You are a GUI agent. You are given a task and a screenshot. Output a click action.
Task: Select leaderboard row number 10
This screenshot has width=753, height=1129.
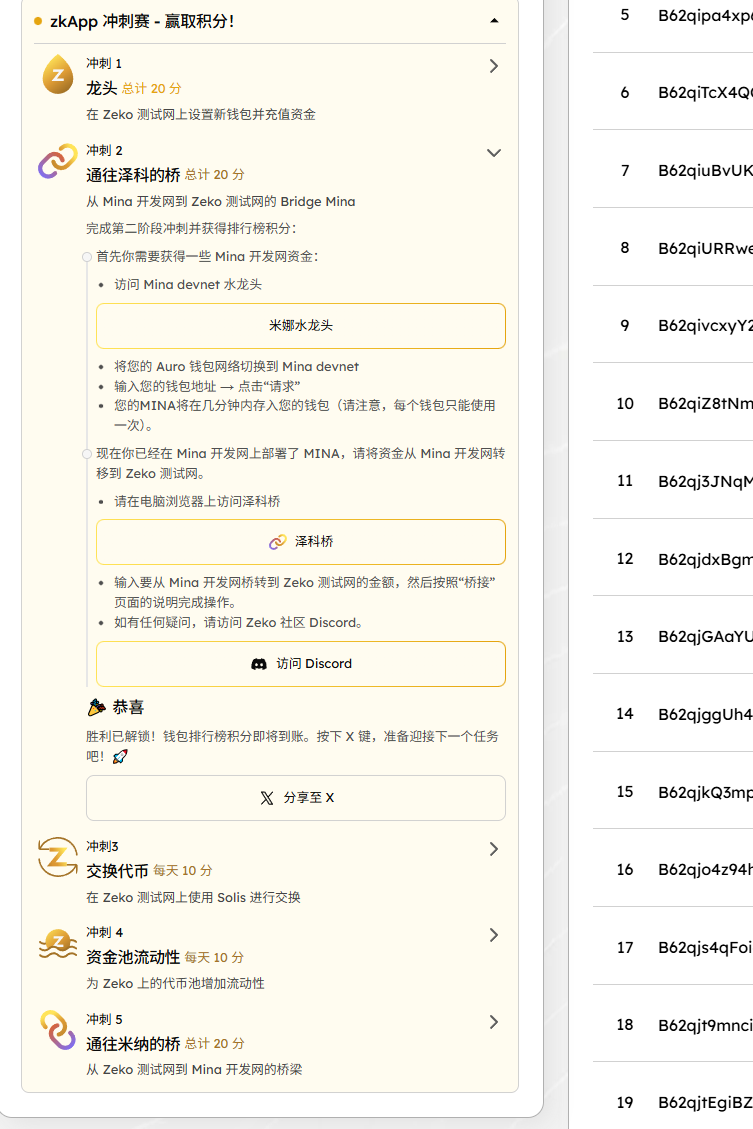click(x=625, y=403)
